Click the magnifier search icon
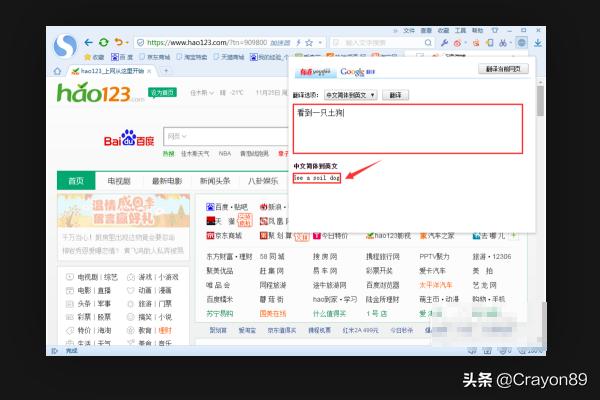Image resolution: width=600 pixels, height=400 pixels. [x=428, y=42]
